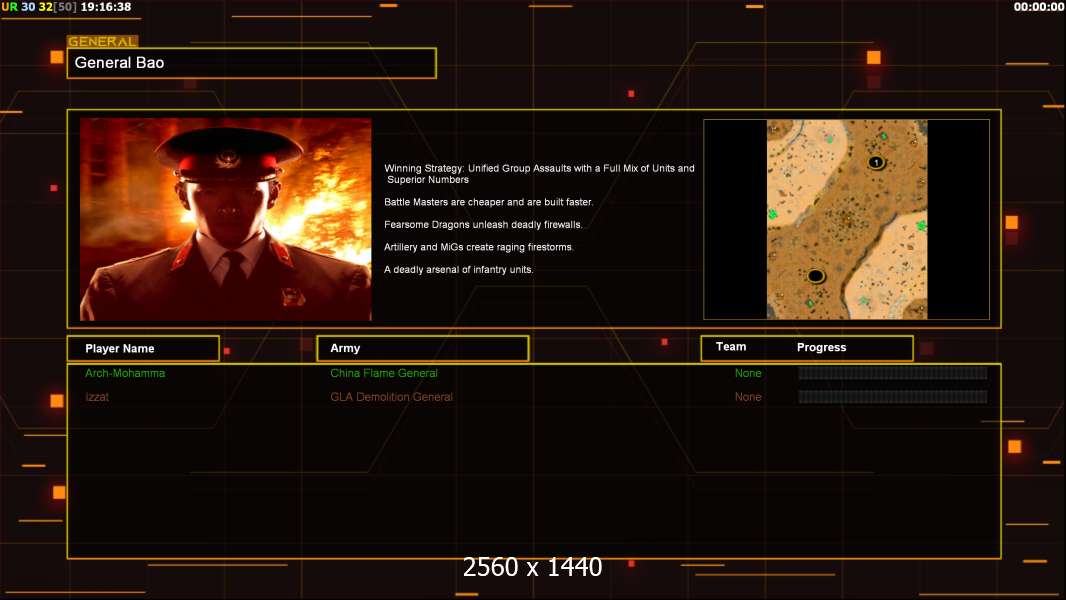Click Izzat's team value None

[748, 397]
